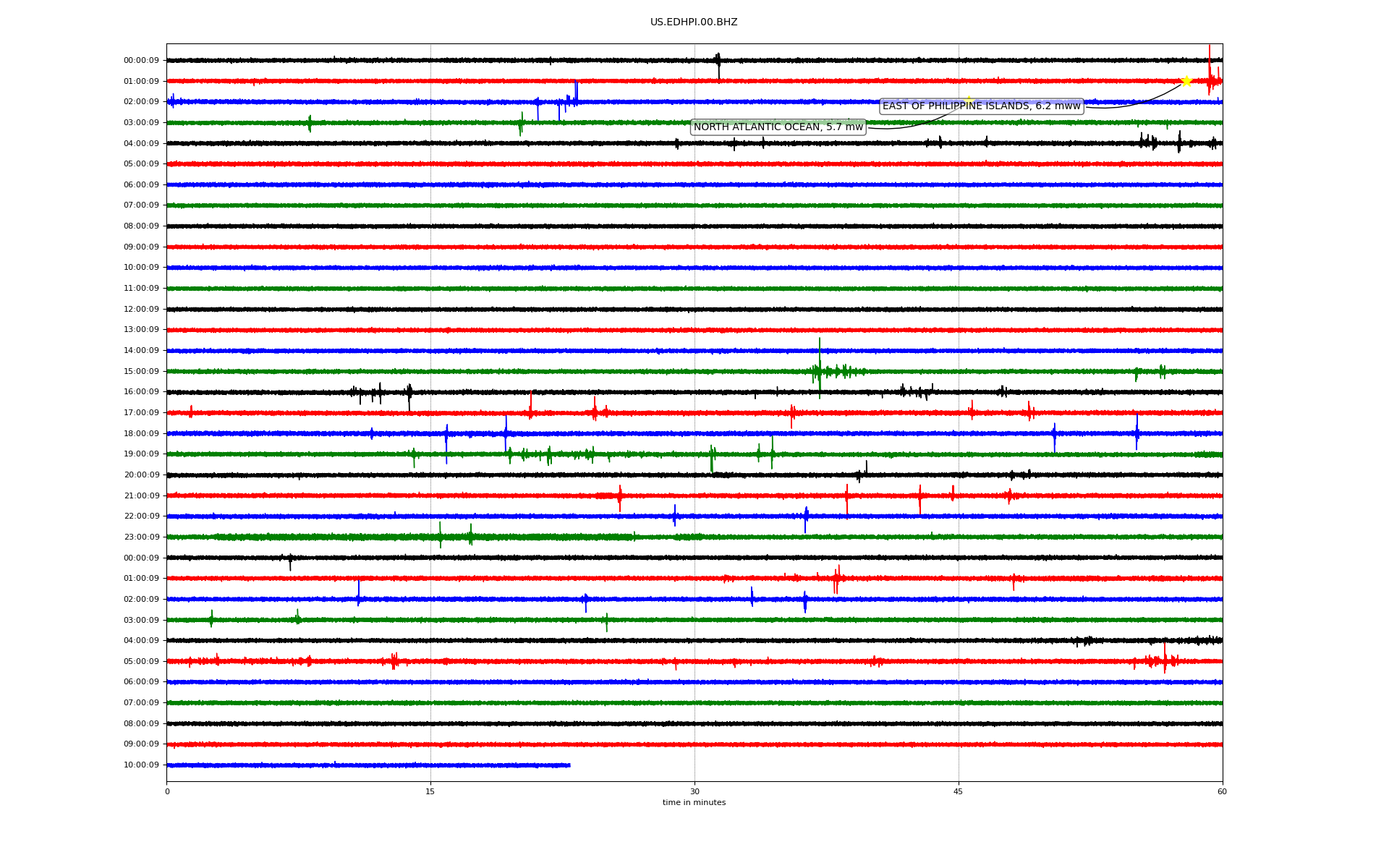Click the bright yellow star on the red trace

1186,80
